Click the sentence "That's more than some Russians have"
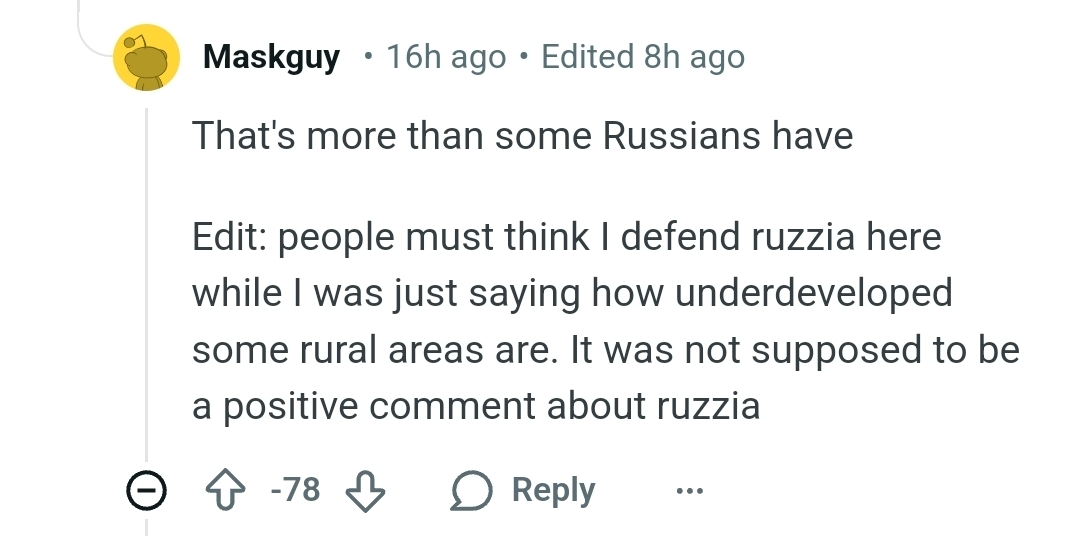 pos(522,135)
